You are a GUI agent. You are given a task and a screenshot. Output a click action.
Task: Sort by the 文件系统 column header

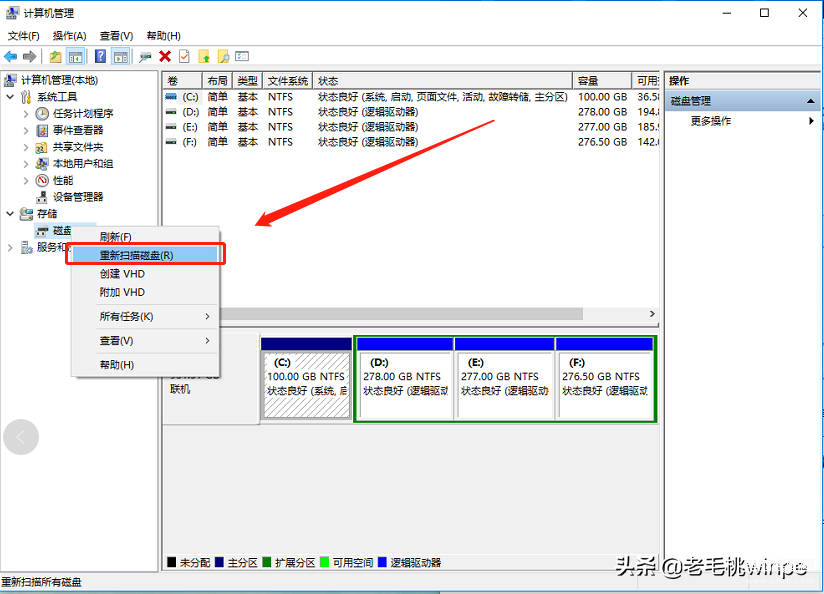[287, 81]
